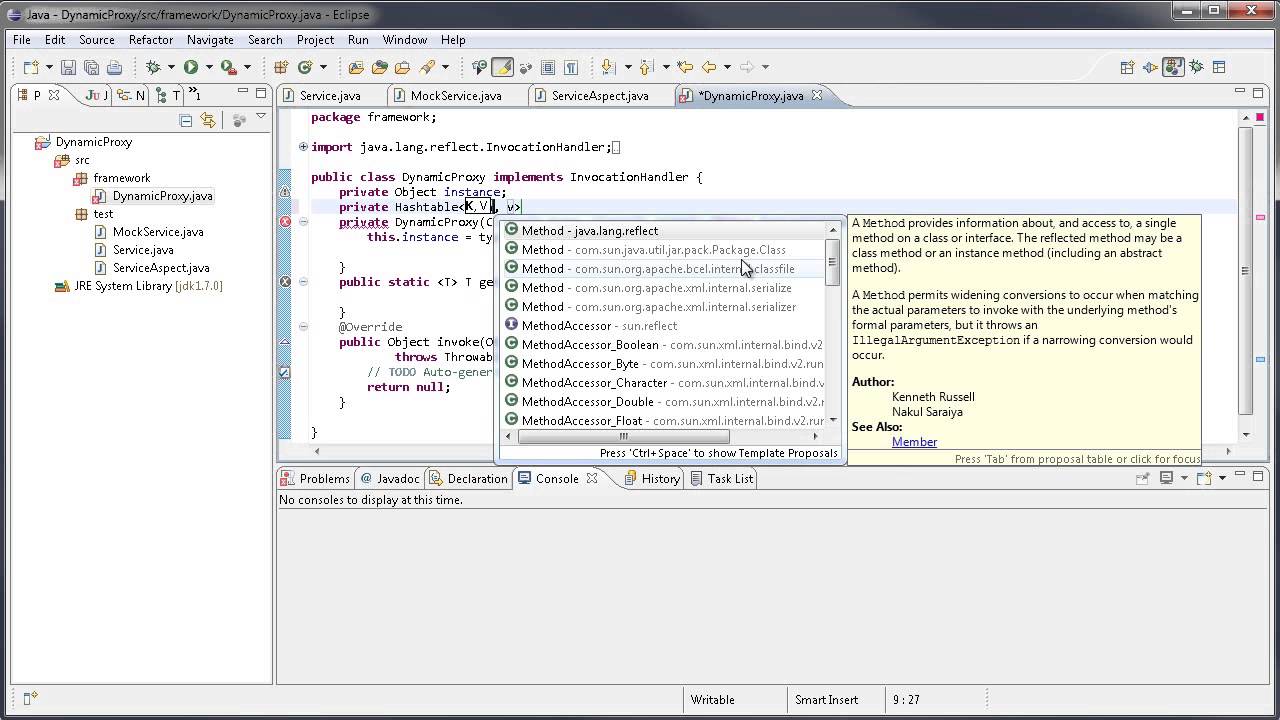The height and width of the screenshot is (720, 1280).
Task: Click the Save icon in toolbar
Action: point(68,67)
